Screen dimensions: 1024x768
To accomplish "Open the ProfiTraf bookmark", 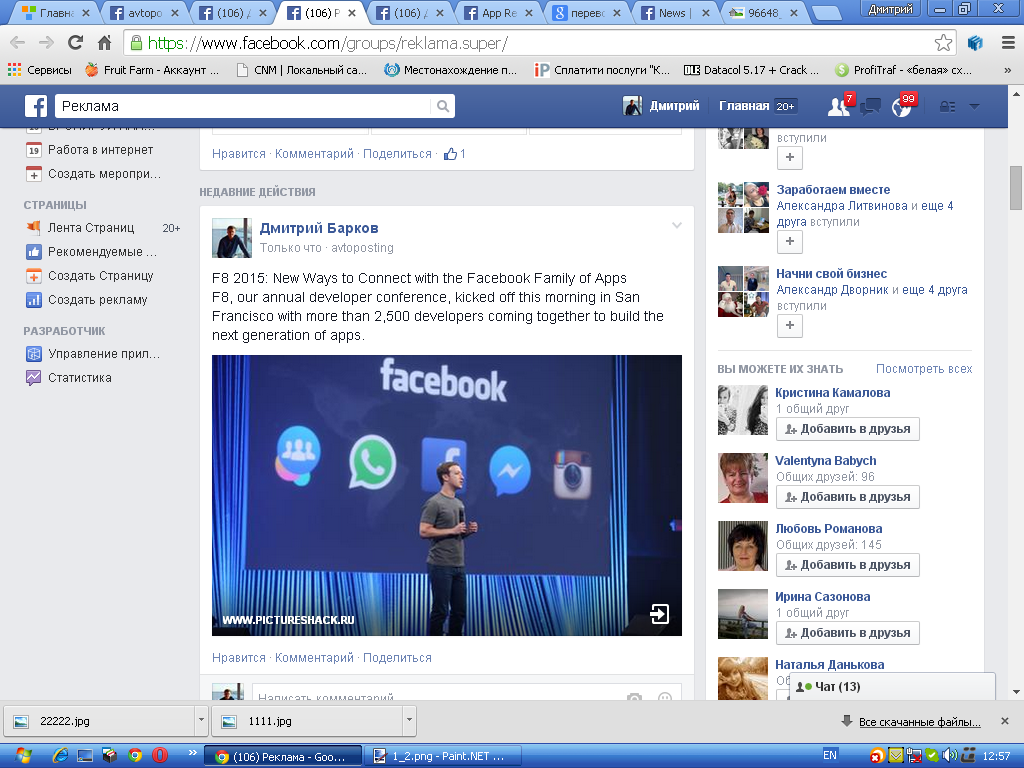I will tap(904, 70).
